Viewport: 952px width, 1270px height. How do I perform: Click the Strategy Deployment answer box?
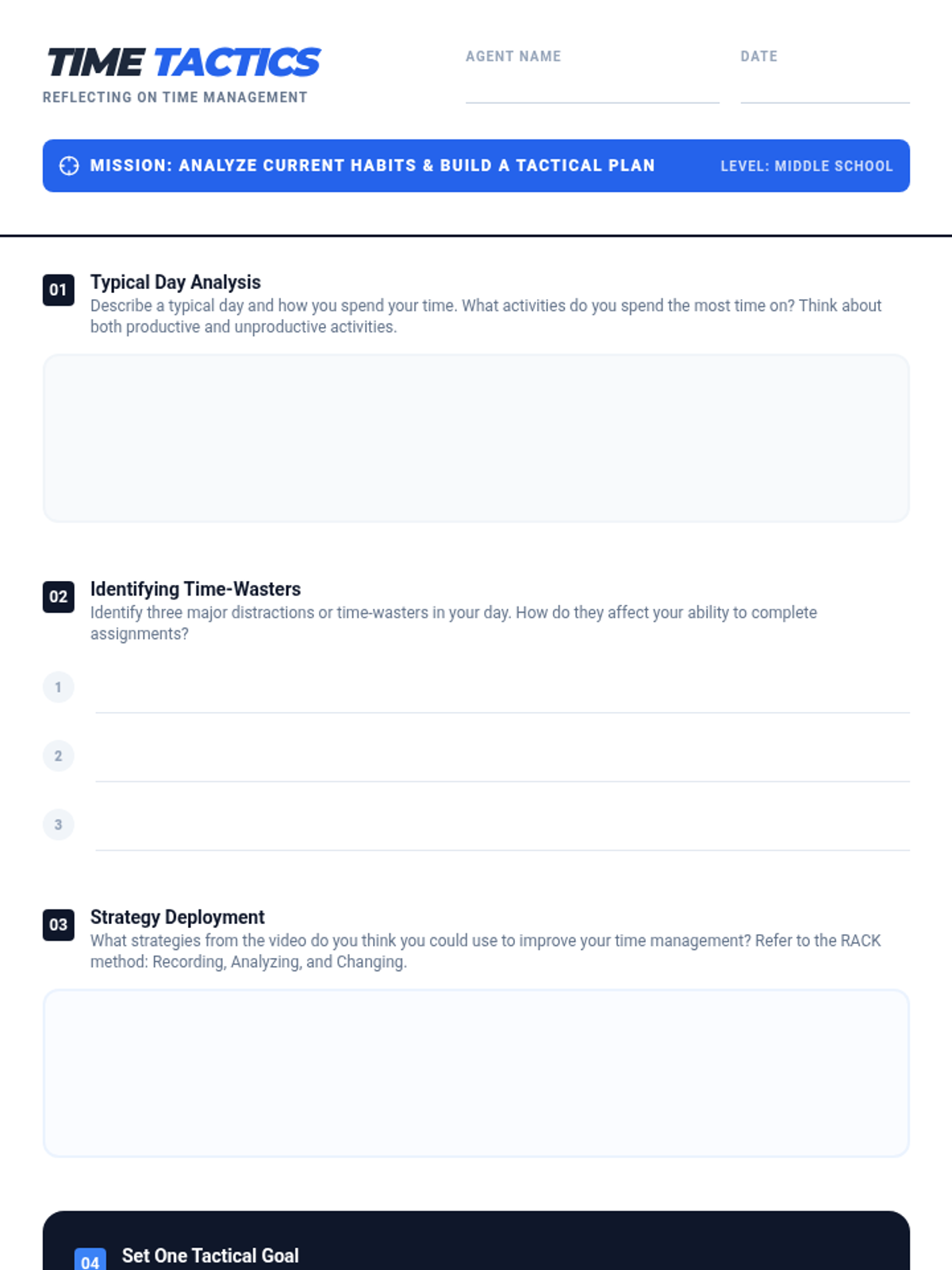pos(476,1073)
